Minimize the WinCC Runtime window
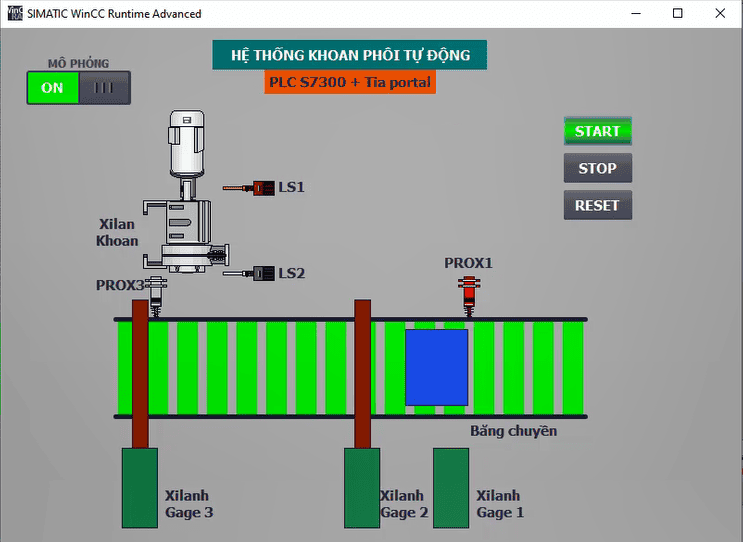The height and width of the screenshot is (542, 743). pos(636,13)
